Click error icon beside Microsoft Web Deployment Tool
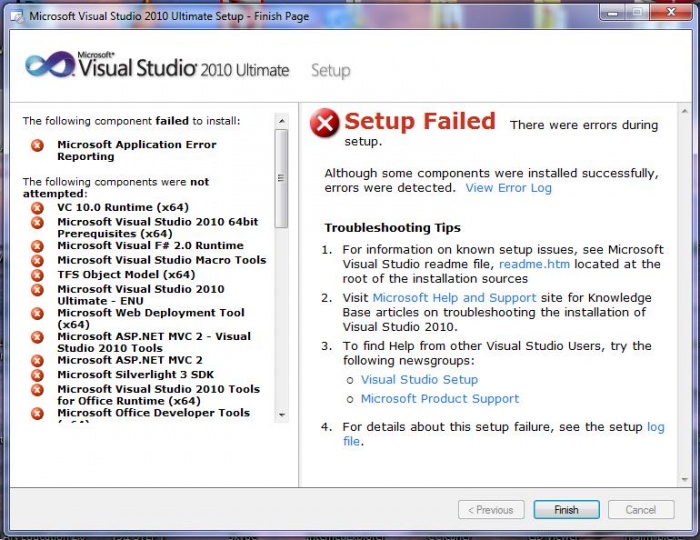Screen dimensions: 700x540 point(38,313)
